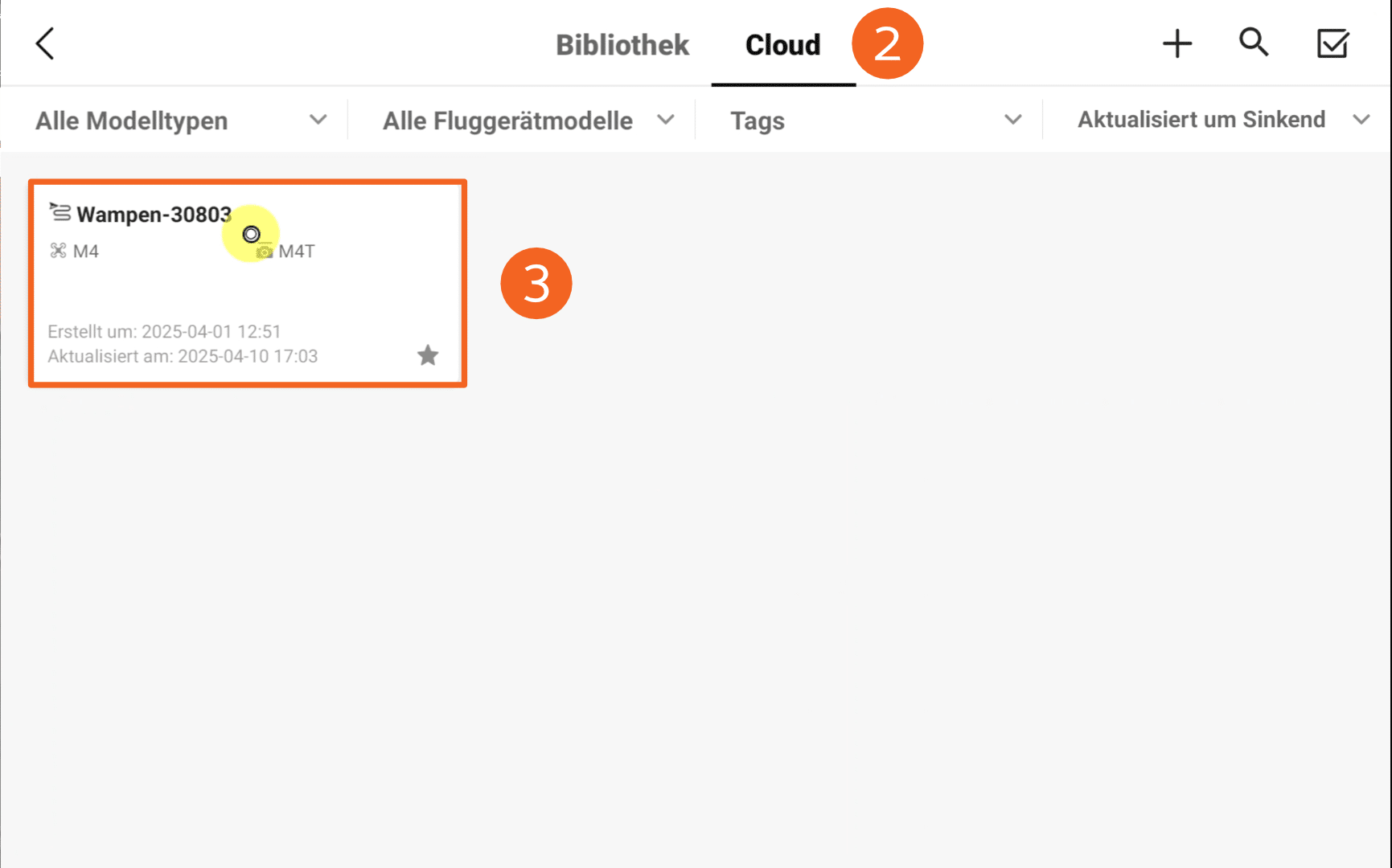This screenshot has height=868, width=1392.
Task: Open the Aktualisiert um Sinkend sort menu
Action: (x=1222, y=120)
